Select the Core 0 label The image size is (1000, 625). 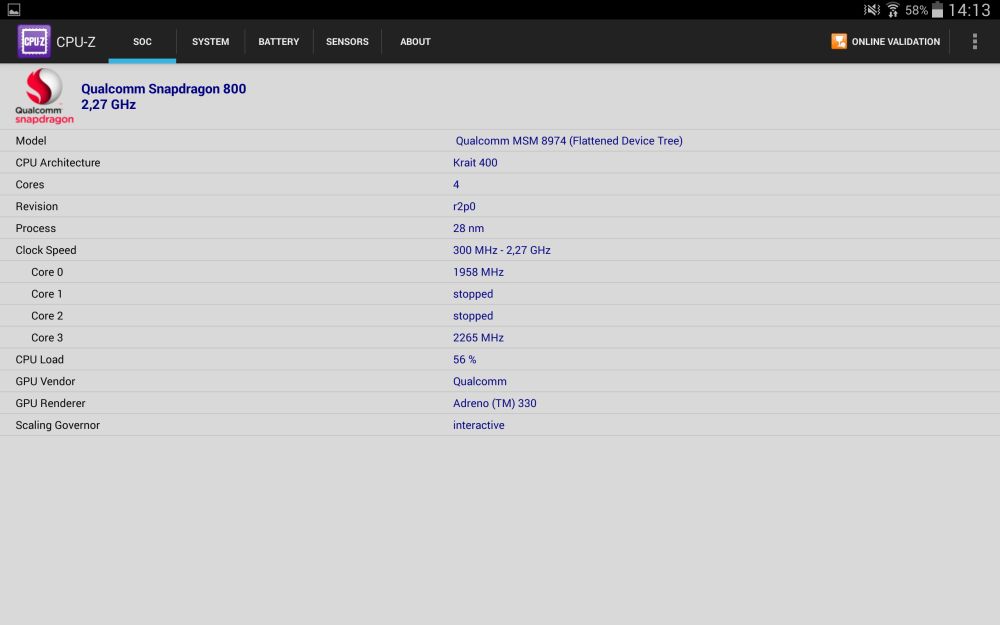pyautogui.click(x=47, y=272)
